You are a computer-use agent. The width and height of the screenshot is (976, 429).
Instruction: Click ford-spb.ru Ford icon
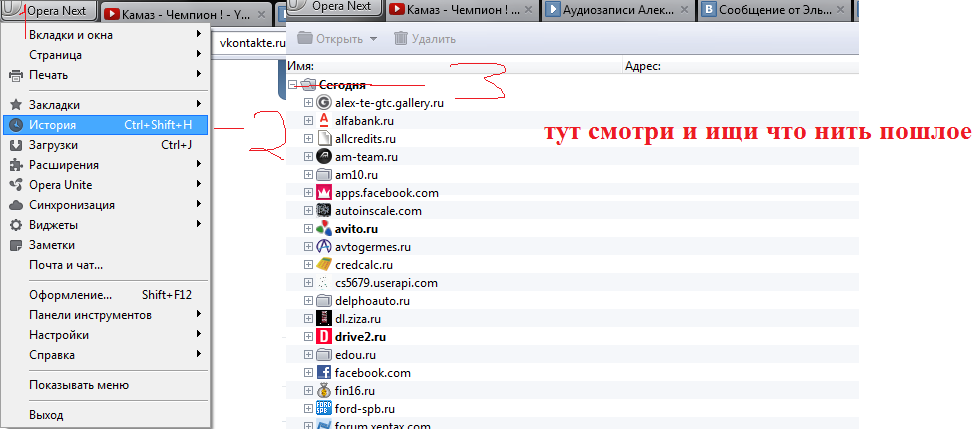324,409
